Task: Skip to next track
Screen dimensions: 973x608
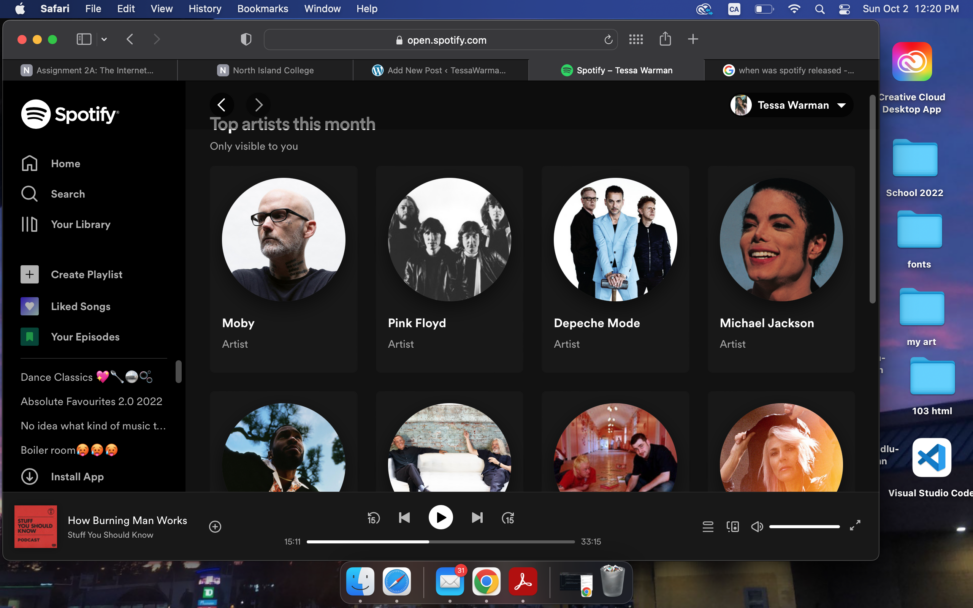Action: point(477,517)
